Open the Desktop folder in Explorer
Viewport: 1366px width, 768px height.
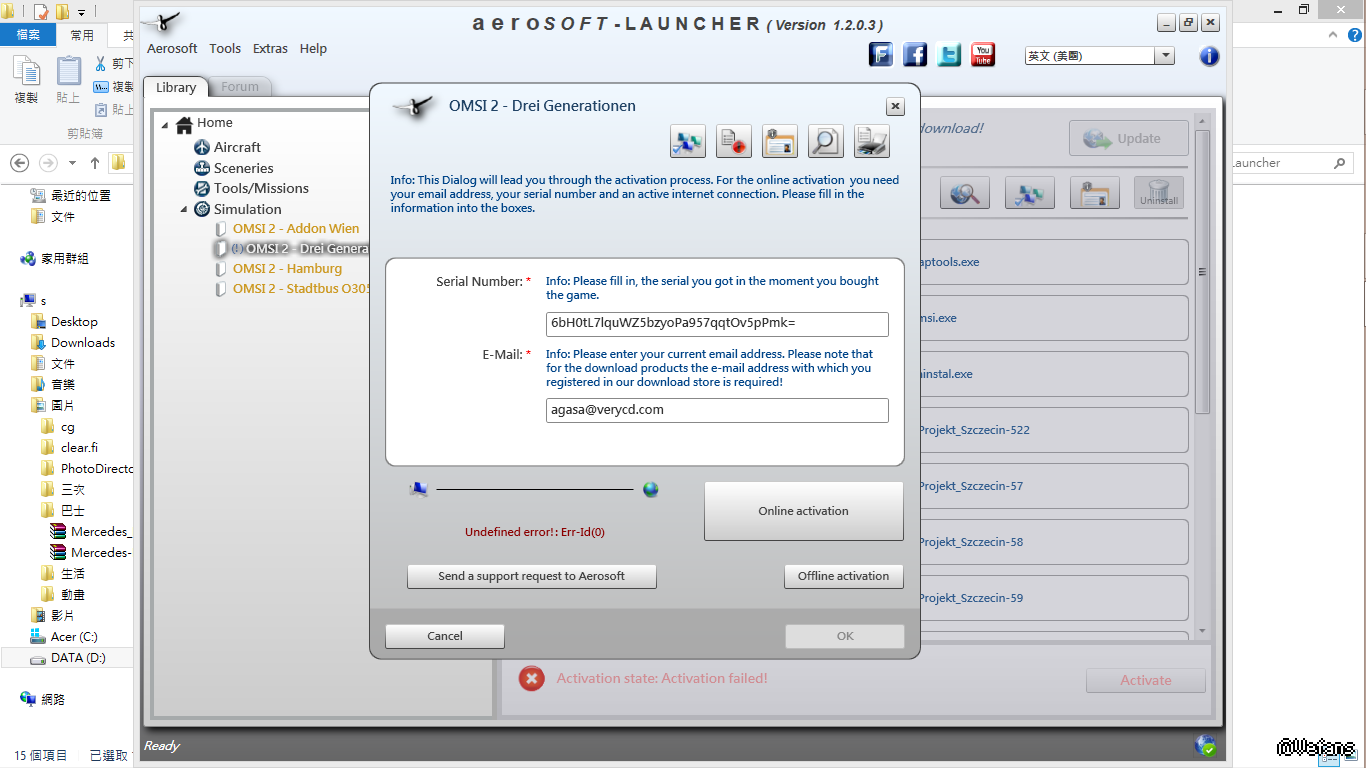point(74,321)
